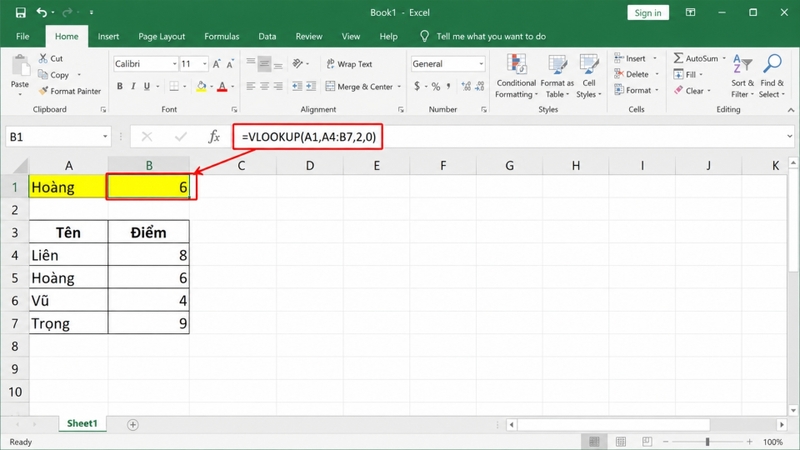This screenshot has width=800, height=450.
Task: Open Format as Table
Action: [x=557, y=76]
